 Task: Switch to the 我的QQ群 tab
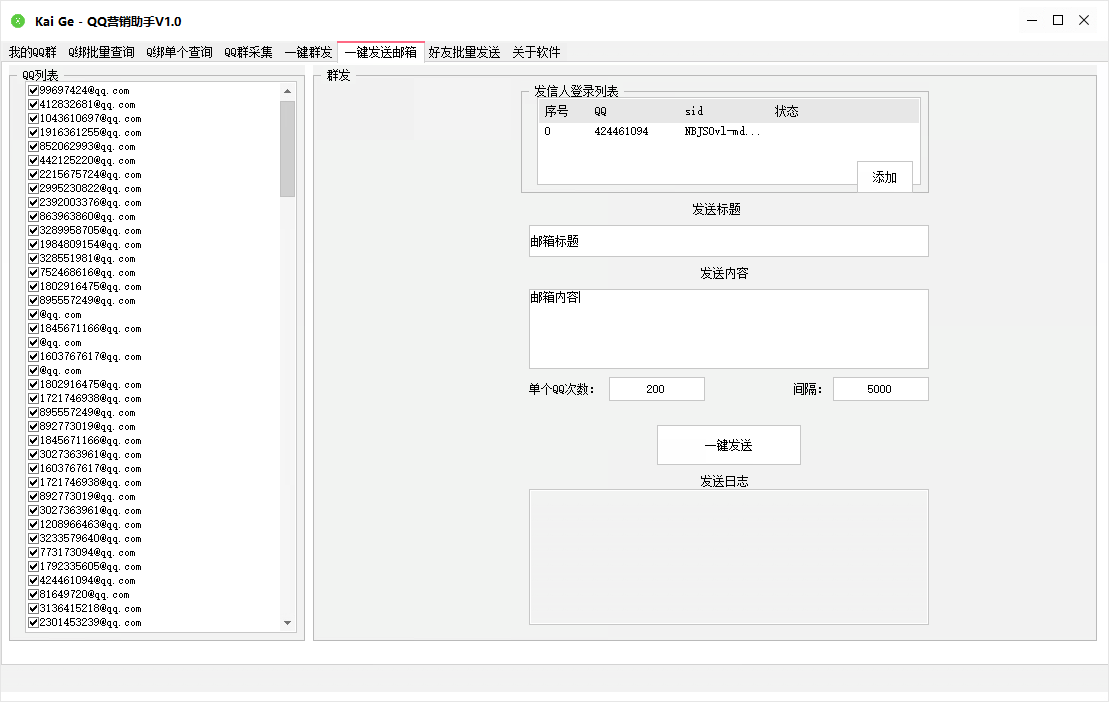click(x=32, y=52)
